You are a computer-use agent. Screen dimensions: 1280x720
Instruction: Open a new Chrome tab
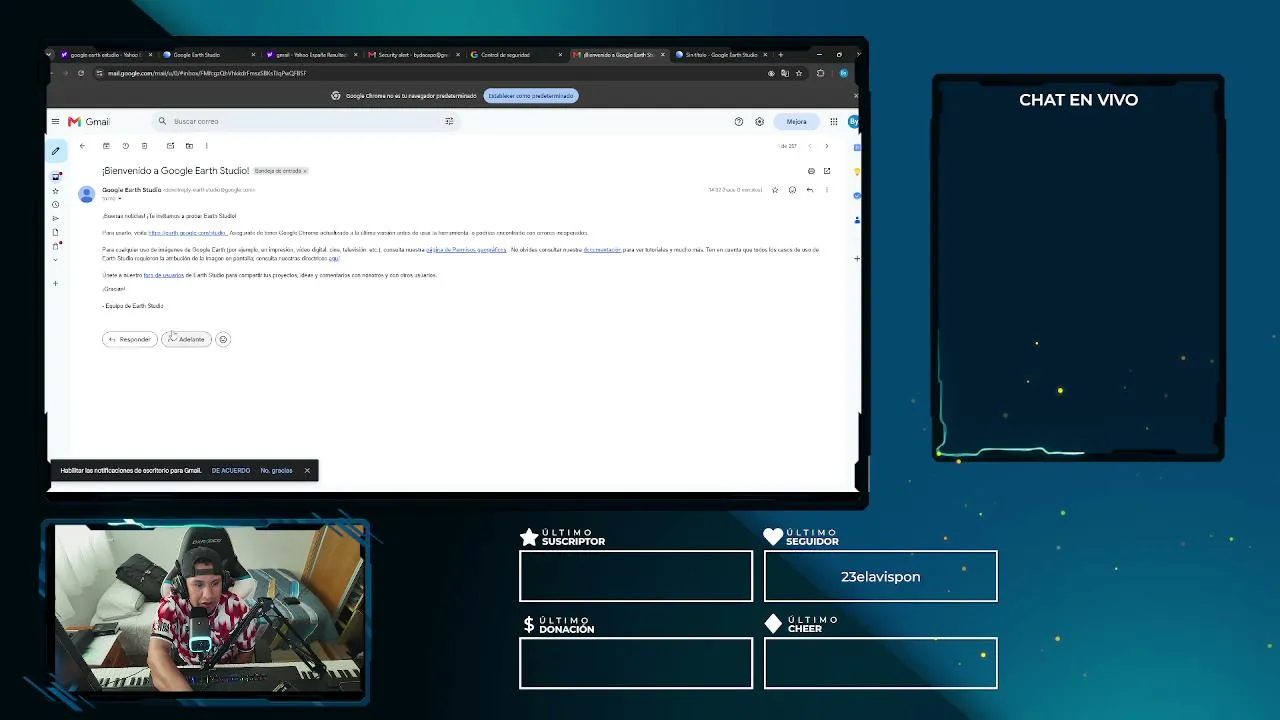781,55
